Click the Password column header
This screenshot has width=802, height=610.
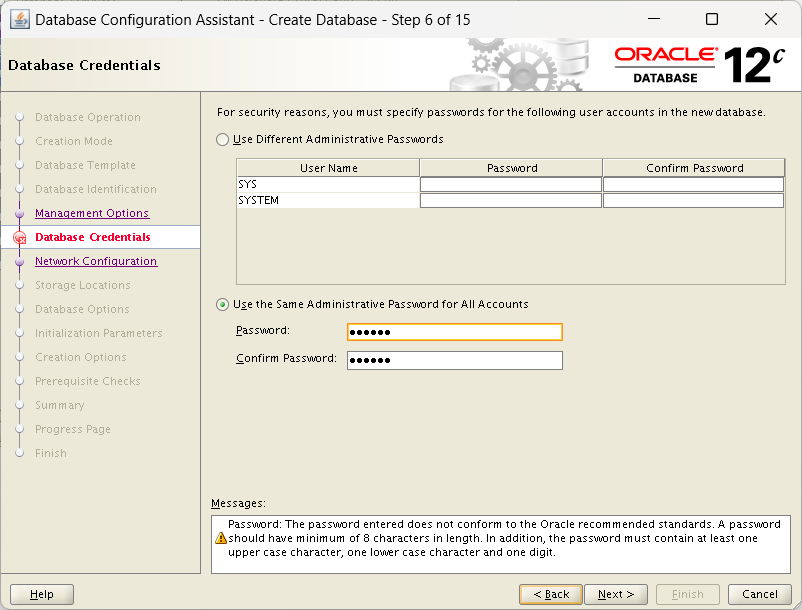[x=511, y=168]
